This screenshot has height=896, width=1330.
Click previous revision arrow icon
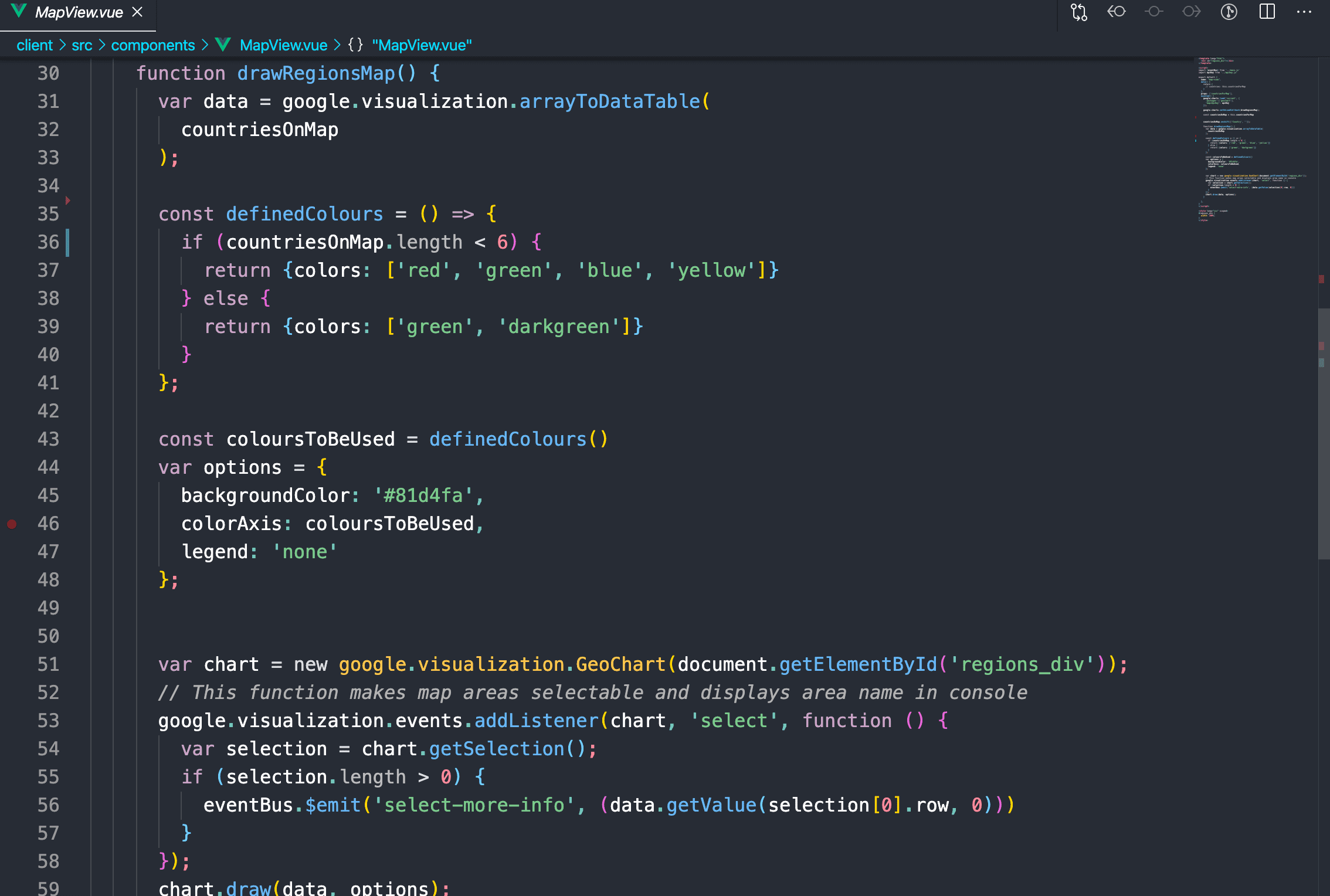(1116, 12)
